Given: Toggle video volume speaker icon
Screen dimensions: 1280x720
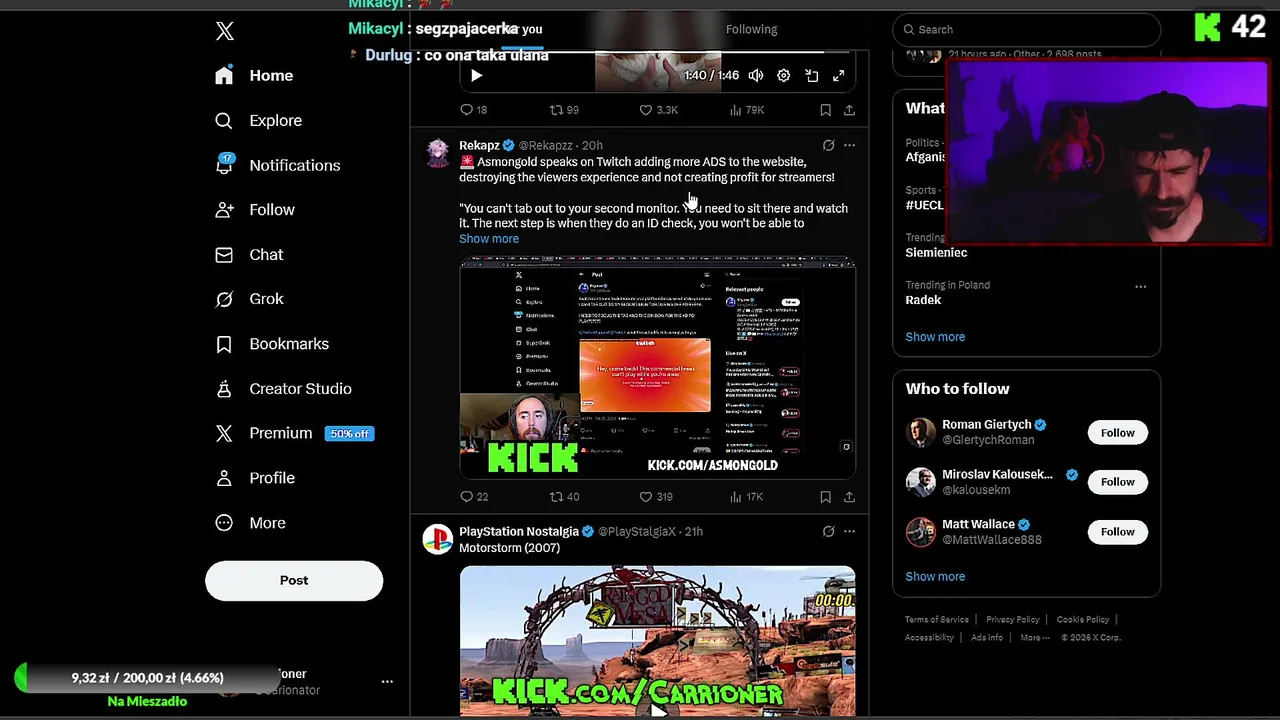Looking at the screenshot, I should click(756, 75).
